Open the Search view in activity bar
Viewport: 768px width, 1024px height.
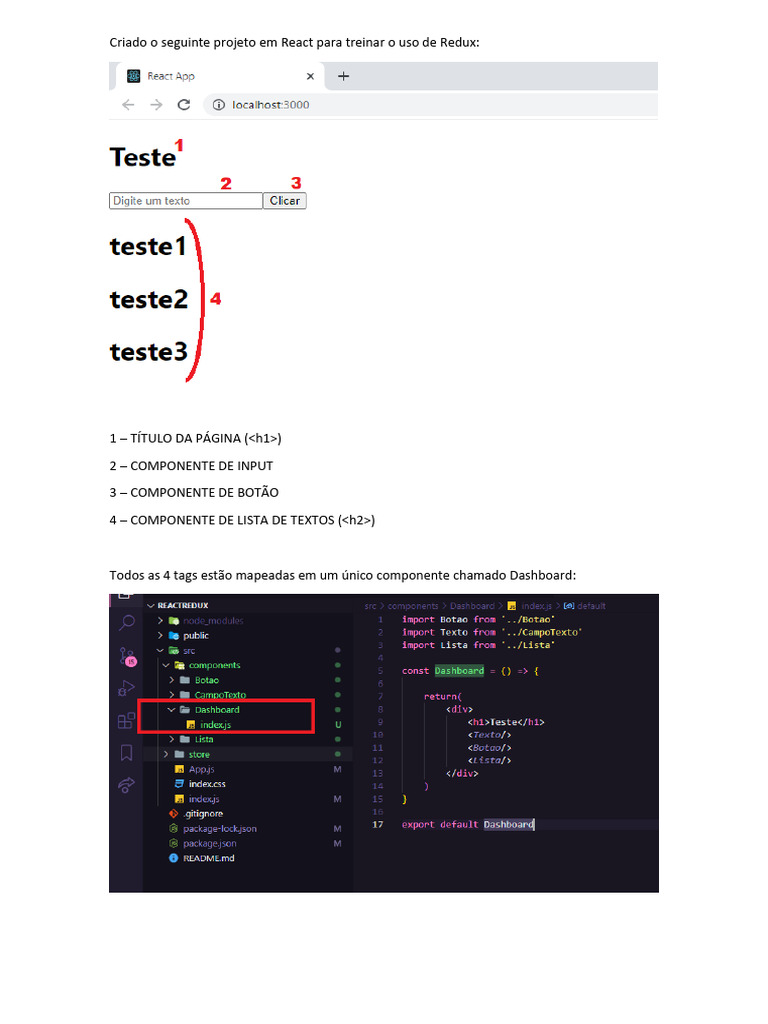(127, 622)
